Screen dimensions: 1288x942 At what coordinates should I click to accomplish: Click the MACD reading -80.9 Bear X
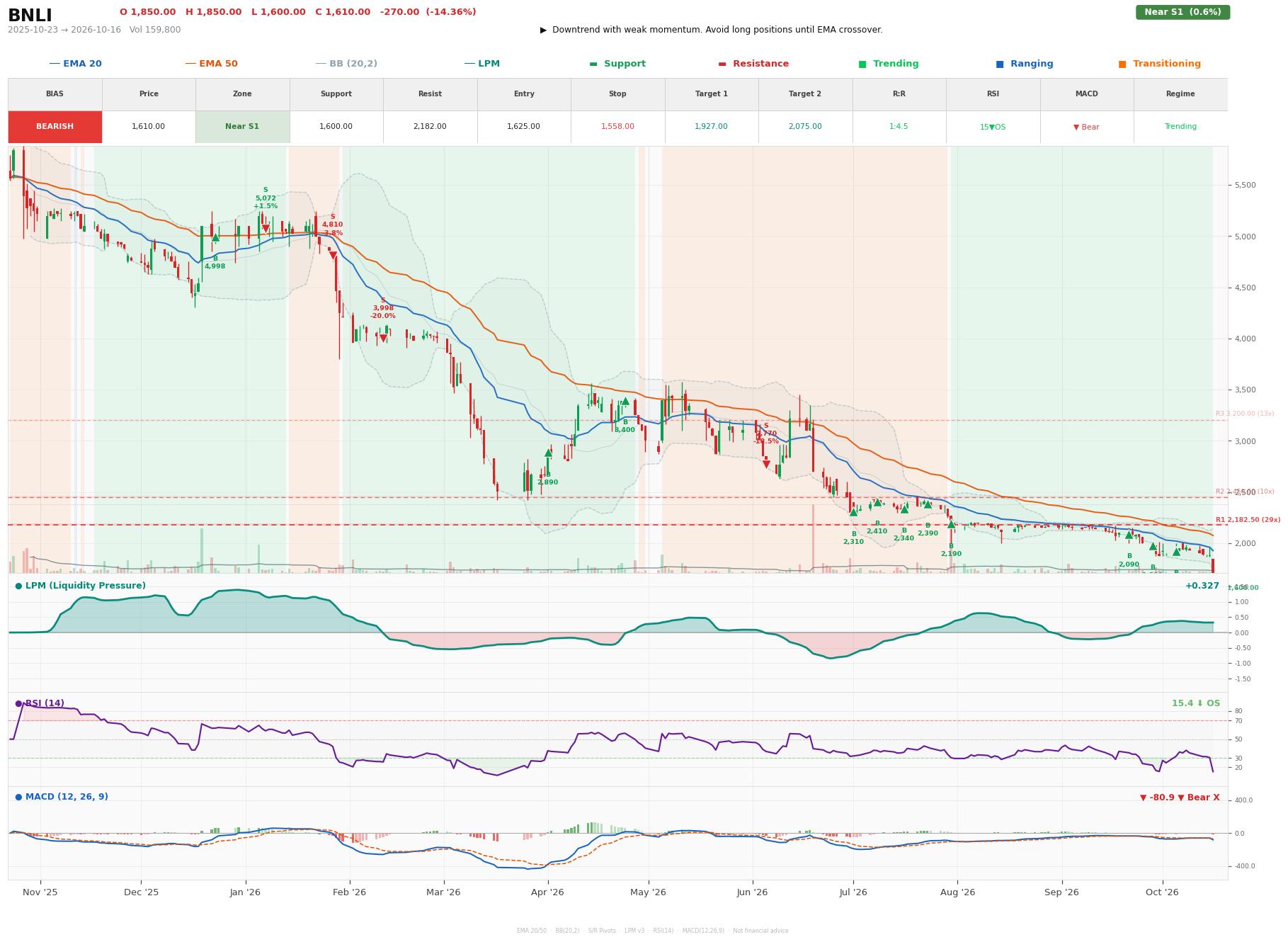click(x=1180, y=798)
